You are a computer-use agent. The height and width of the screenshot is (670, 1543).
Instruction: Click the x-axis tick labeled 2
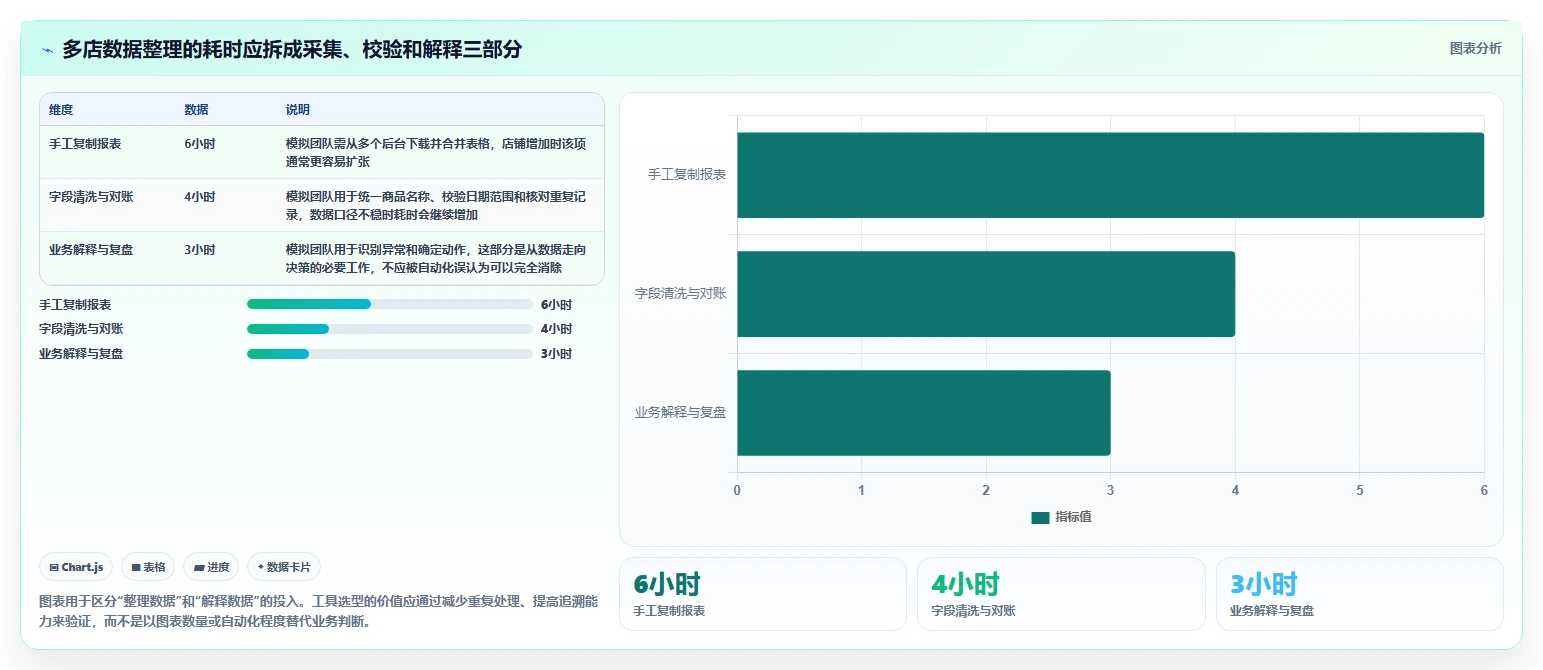(986, 490)
